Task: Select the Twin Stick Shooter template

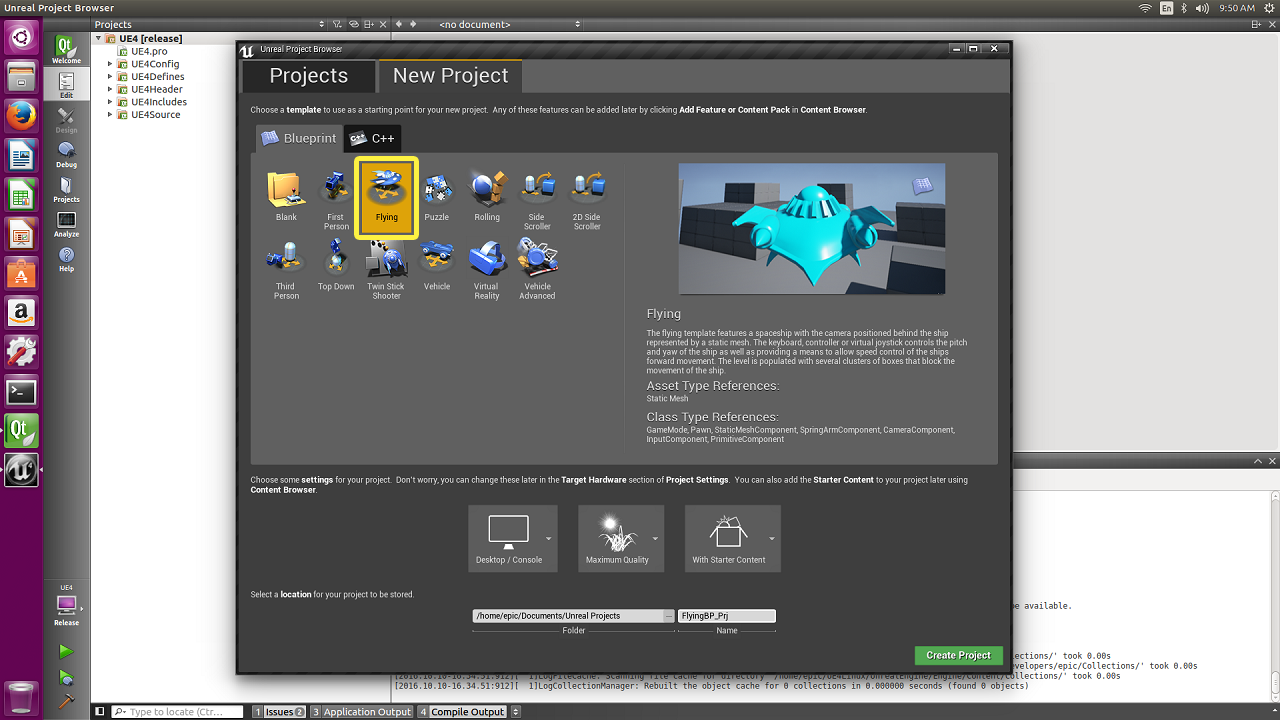Action: click(x=386, y=269)
